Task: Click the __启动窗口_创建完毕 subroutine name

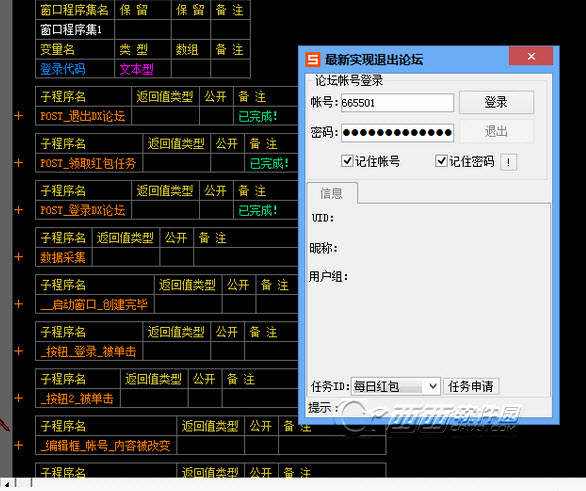Action: [94, 305]
